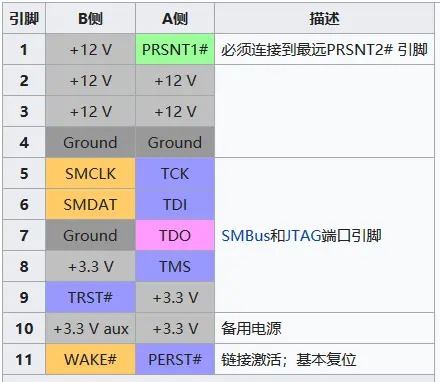The image size is (440, 382).
Task: Click pin number 11 row header
Action: [x=24, y=359]
